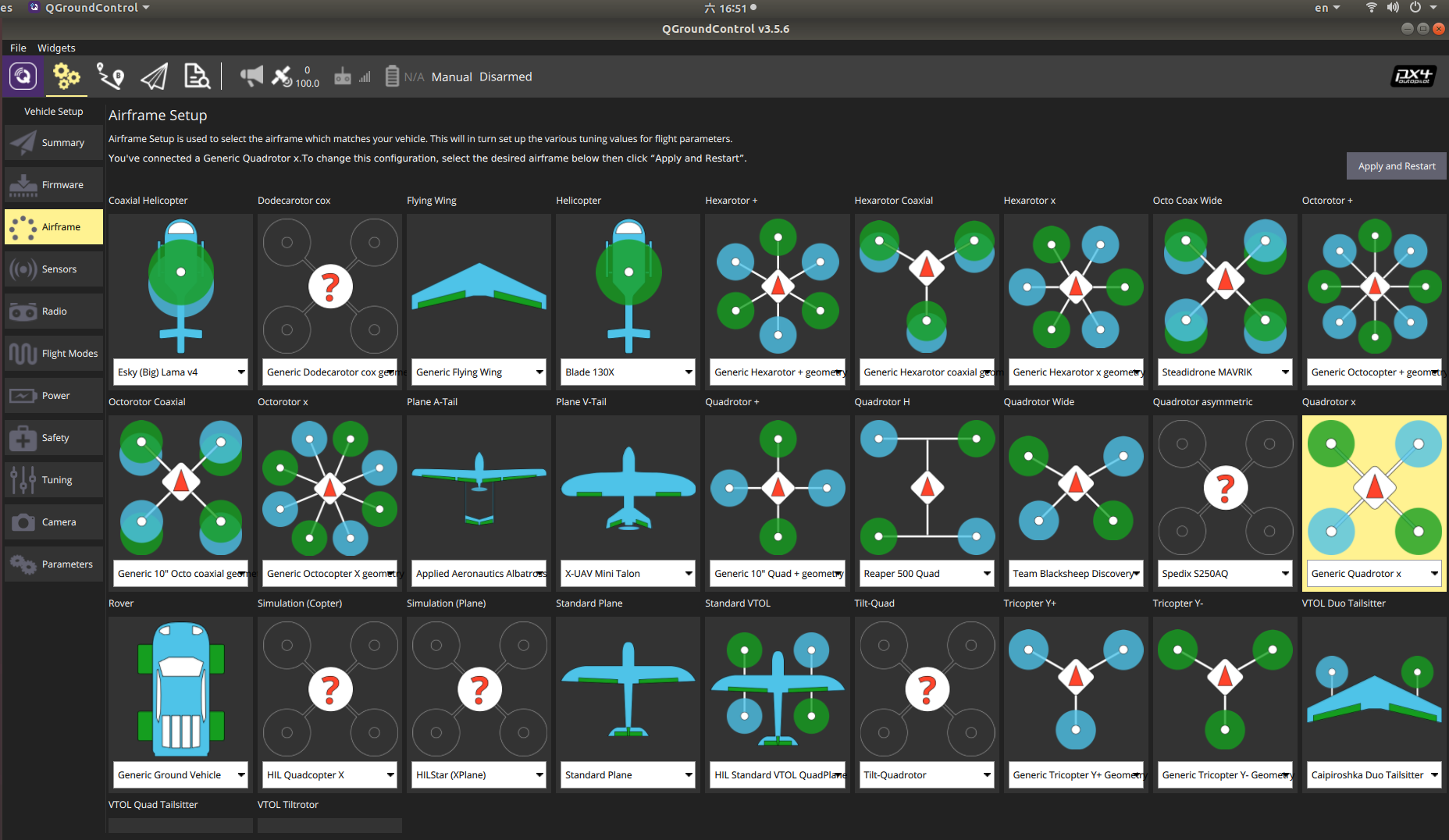Expand the HIL Quadcopter X dropdown
This screenshot has height=840, width=1449.
pyautogui.click(x=330, y=774)
